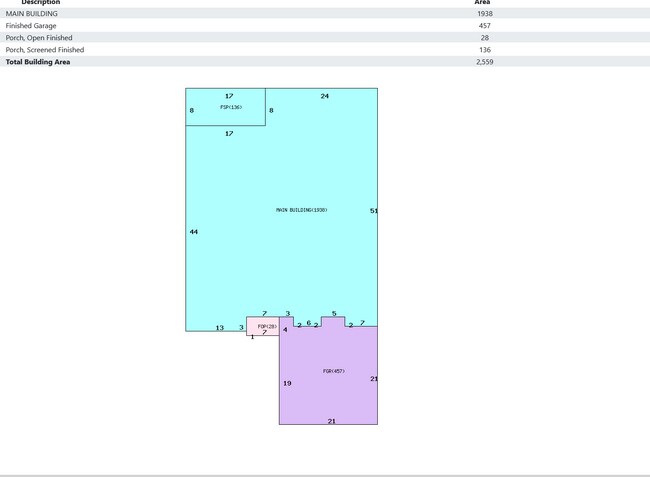Click the 2,559 total area value
Image resolution: width=650 pixels, height=477 pixels.
(485, 62)
